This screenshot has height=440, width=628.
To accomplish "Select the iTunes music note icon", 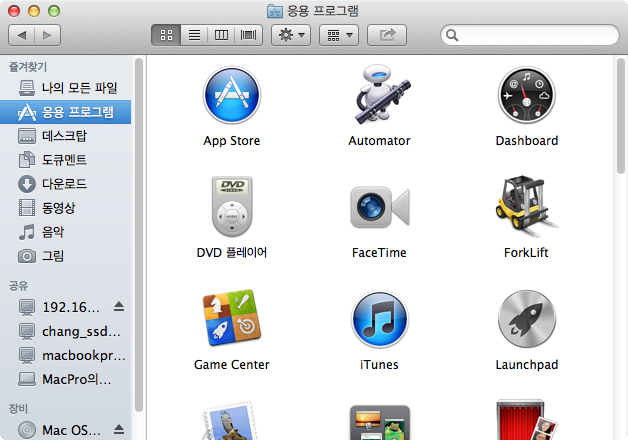I will point(379,319).
